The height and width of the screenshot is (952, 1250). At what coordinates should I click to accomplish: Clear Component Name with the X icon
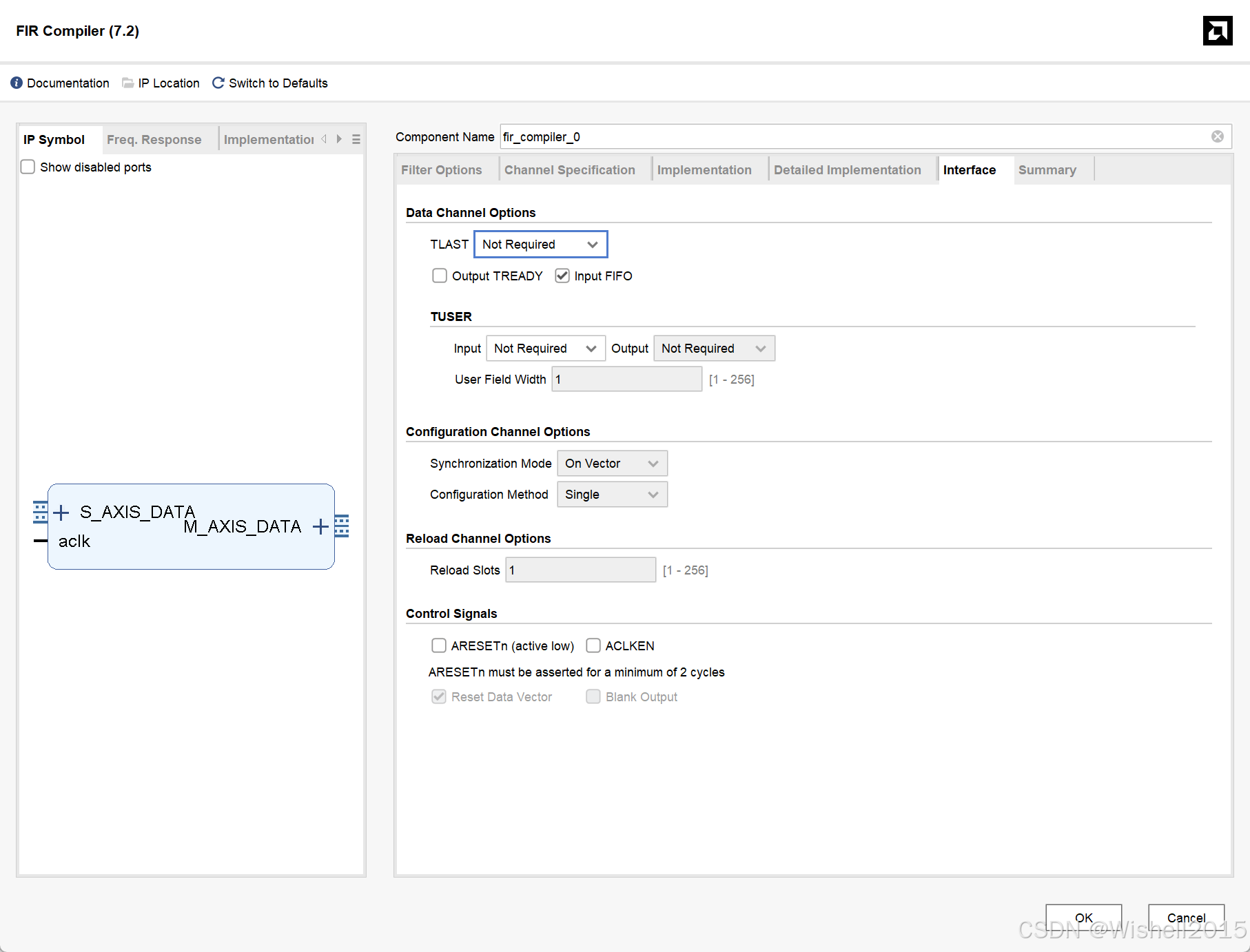[x=1218, y=136]
